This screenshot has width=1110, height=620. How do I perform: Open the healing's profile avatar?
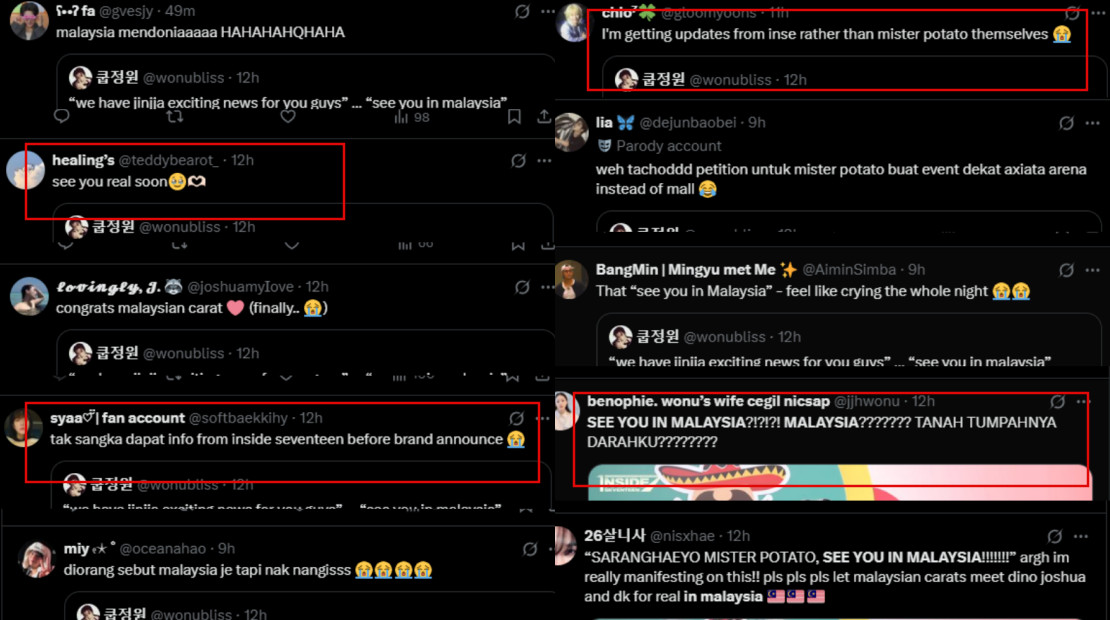coord(25,170)
